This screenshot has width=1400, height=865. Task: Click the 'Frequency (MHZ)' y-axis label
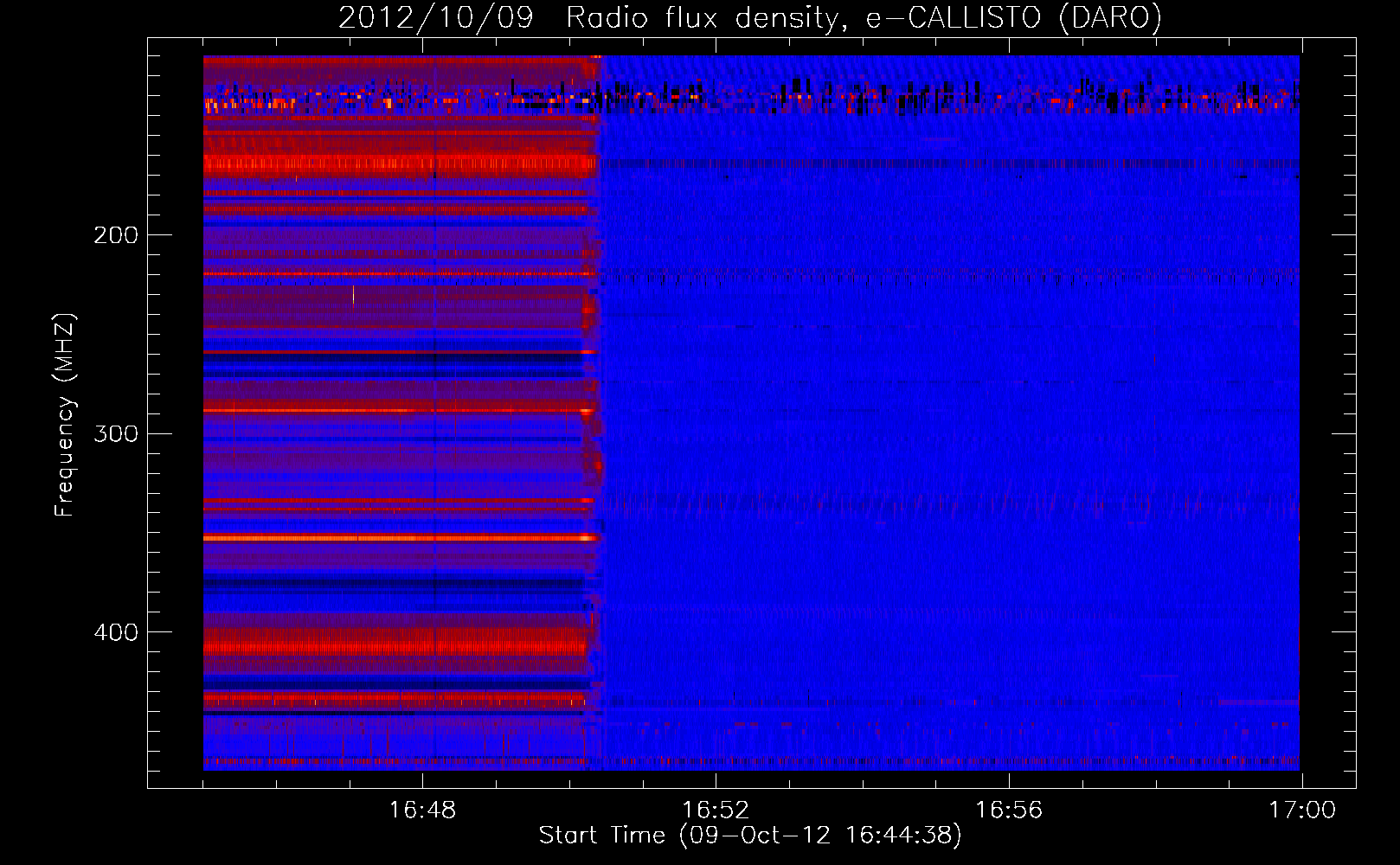65,414
